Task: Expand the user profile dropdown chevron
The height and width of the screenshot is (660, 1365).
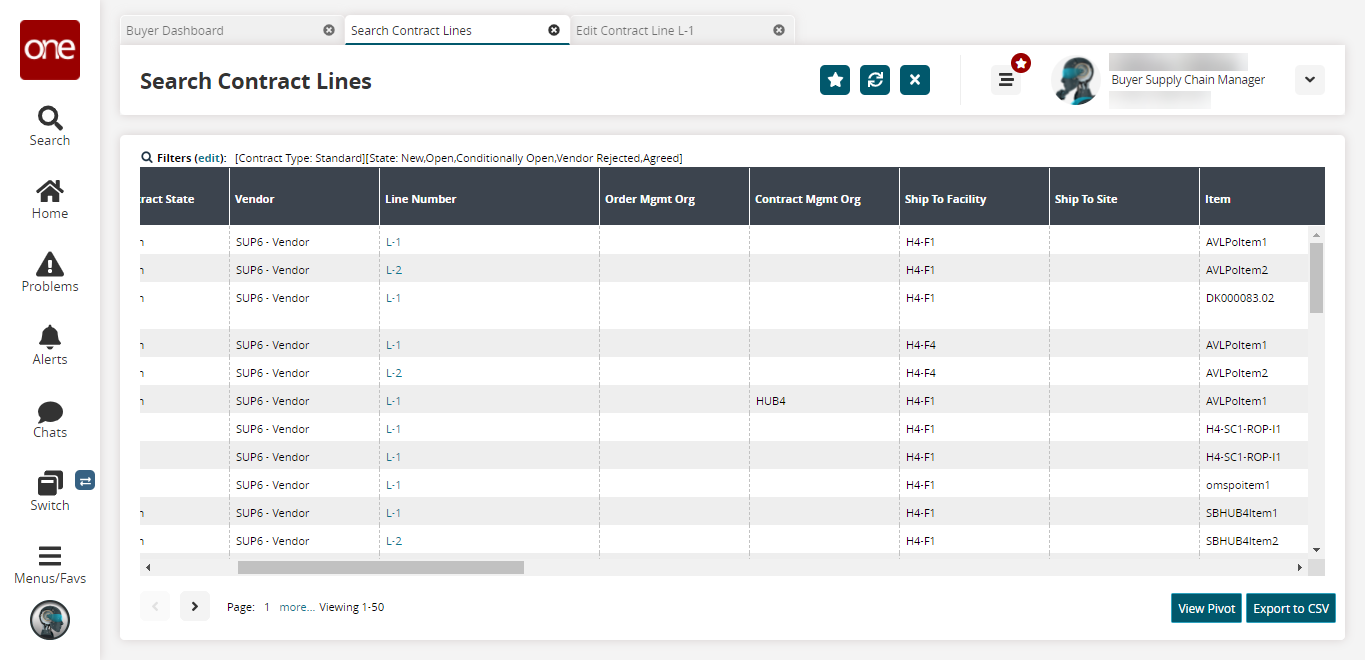Action: (1309, 80)
